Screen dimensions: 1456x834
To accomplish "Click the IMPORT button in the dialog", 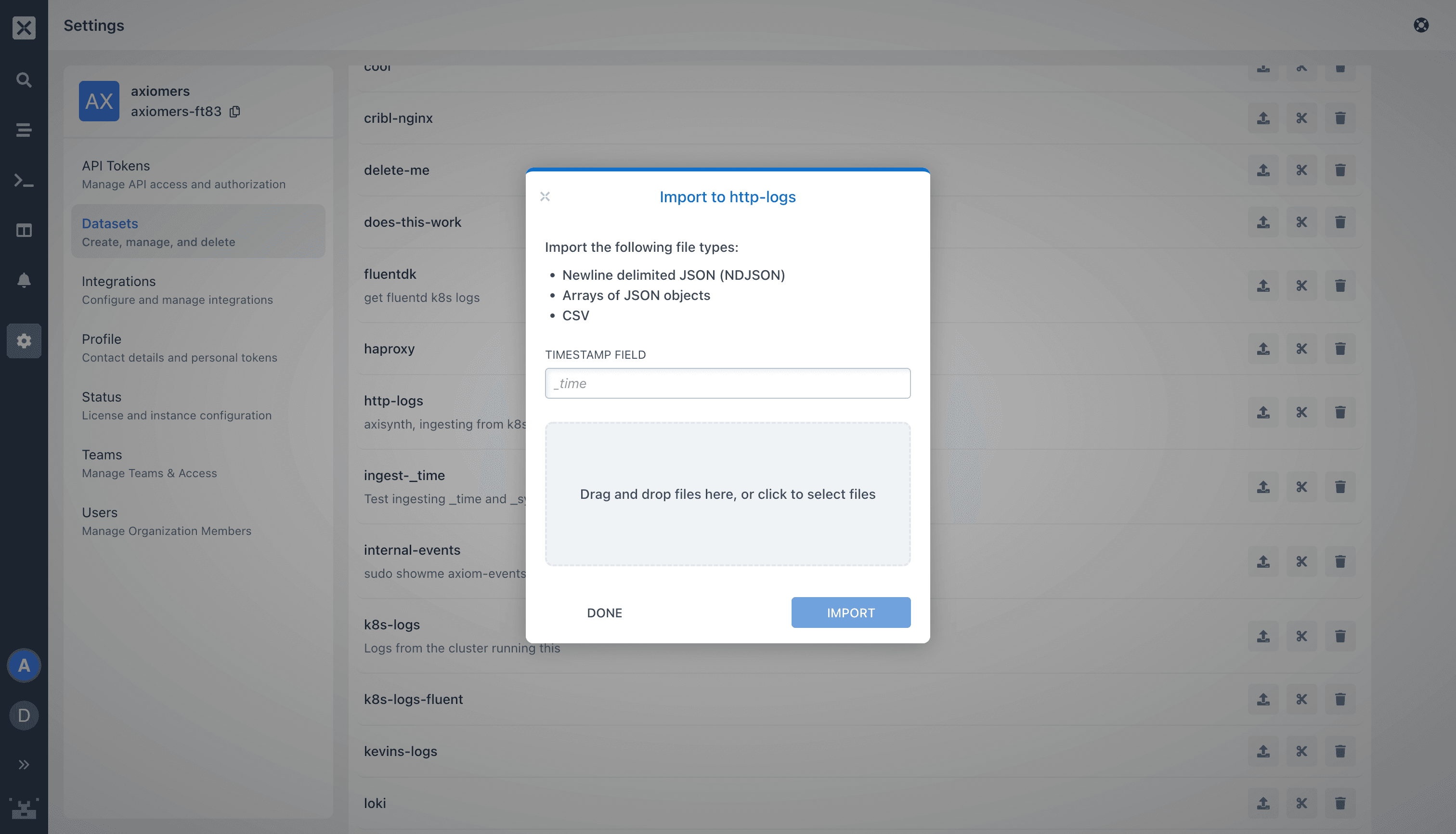I will (x=851, y=612).
